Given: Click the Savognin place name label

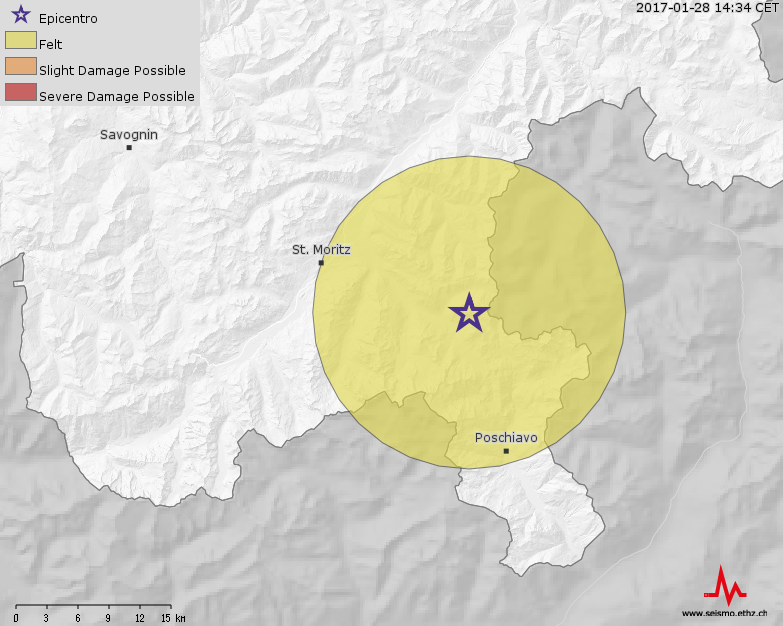Looking at the screenshot, I should pyautogui.click(x=129, y=135).
